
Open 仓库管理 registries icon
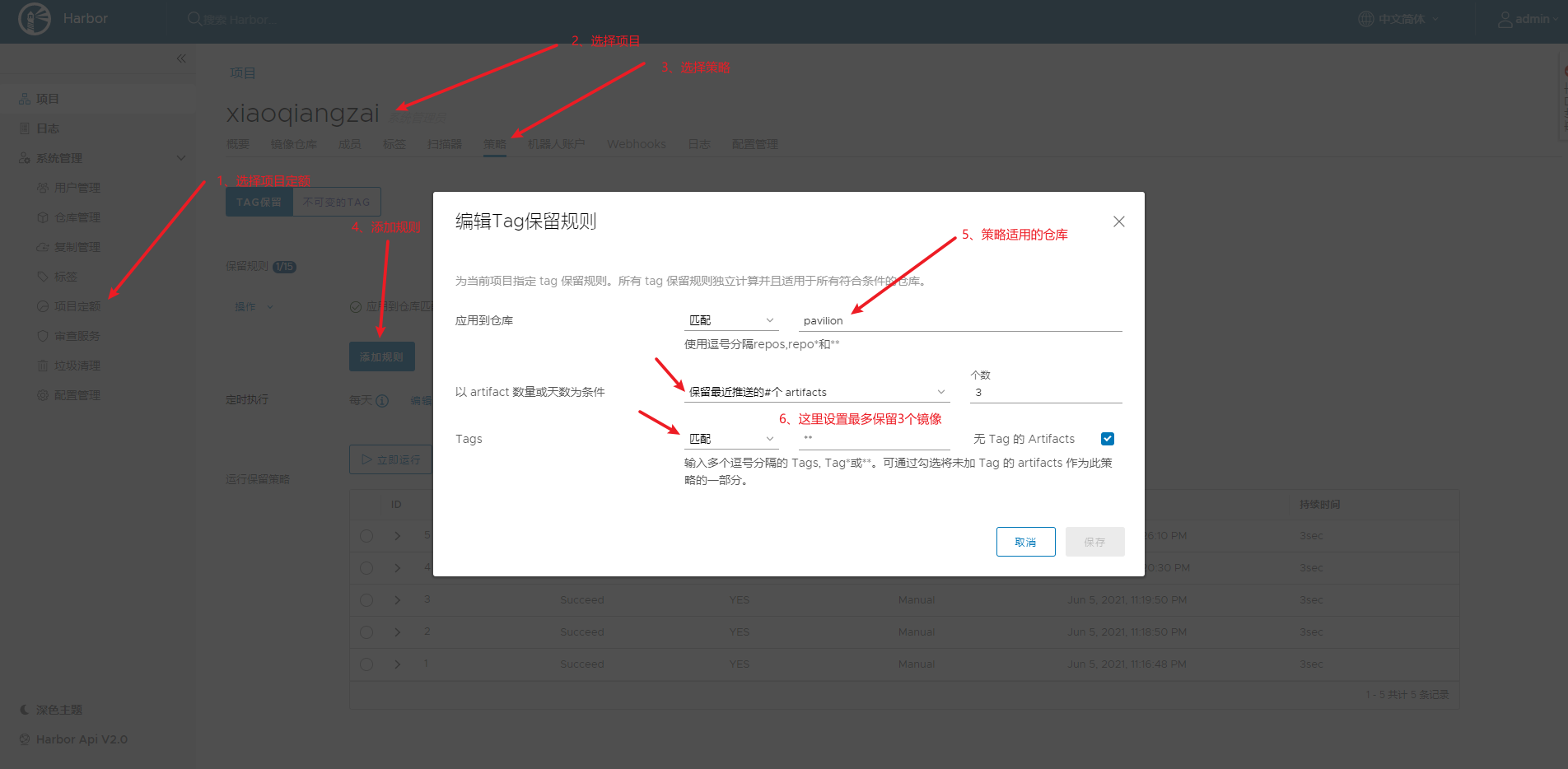click(43, 217)
